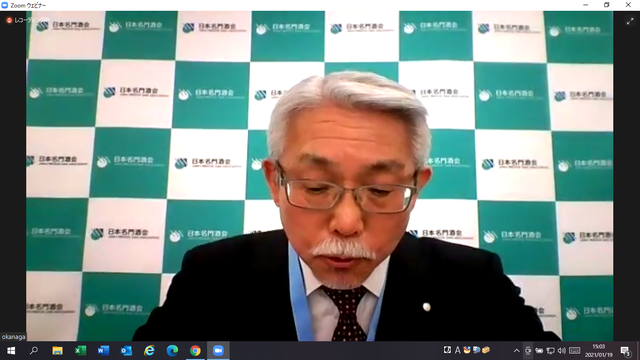Show hidden system tray icons
The image size is (640, 360).
click(x=516, y=351)
